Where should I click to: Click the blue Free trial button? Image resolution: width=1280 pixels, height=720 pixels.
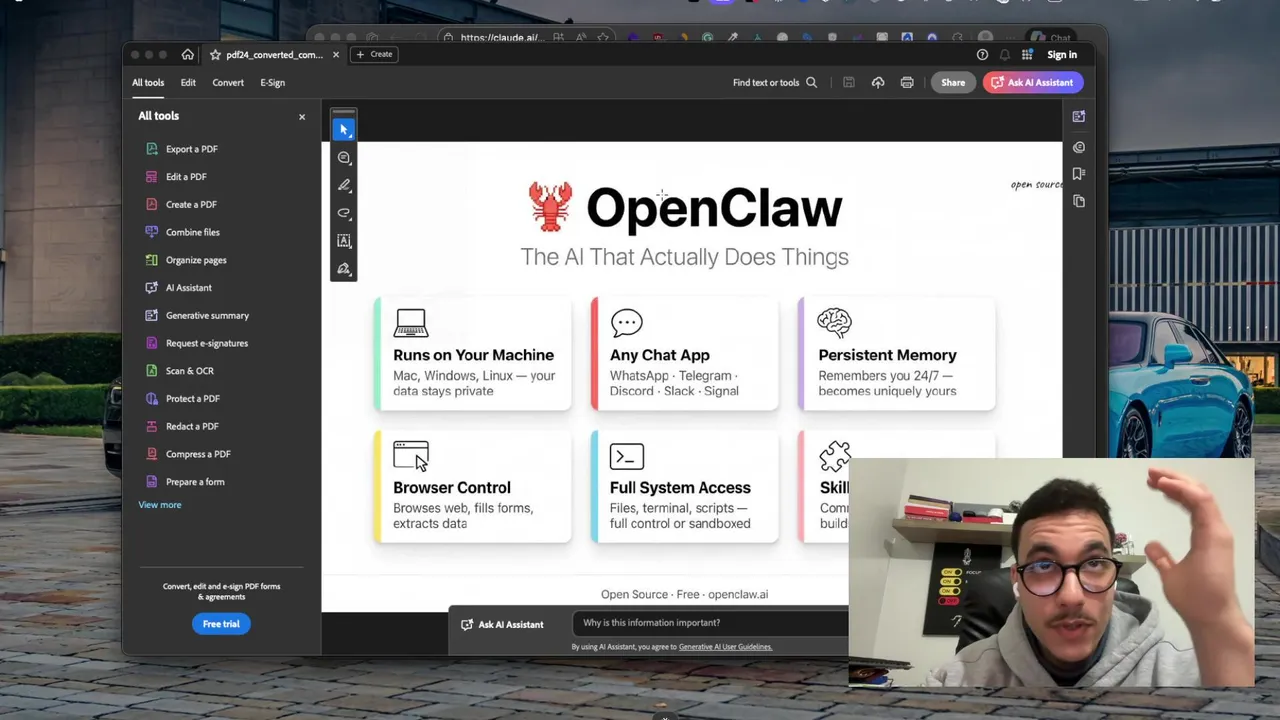pos(221,624)
